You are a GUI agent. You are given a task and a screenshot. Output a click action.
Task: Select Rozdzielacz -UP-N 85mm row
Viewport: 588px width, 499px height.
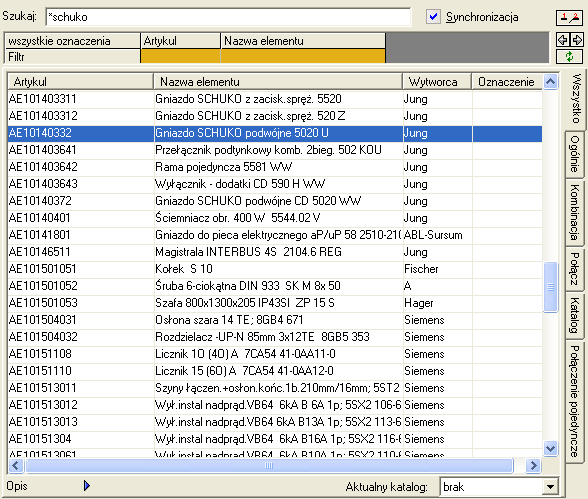[x=275, y=337]
